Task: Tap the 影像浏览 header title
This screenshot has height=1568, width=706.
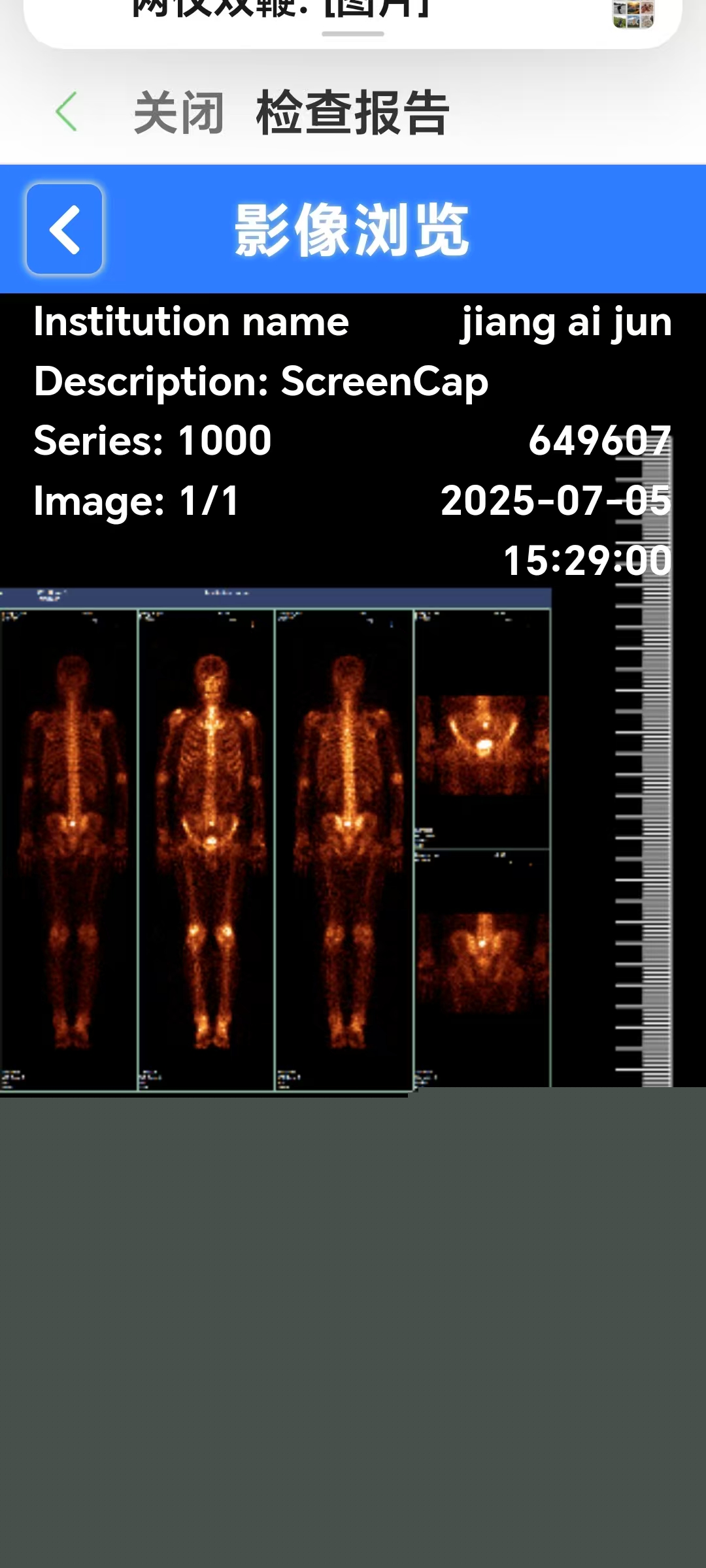Action: (352, 229)
